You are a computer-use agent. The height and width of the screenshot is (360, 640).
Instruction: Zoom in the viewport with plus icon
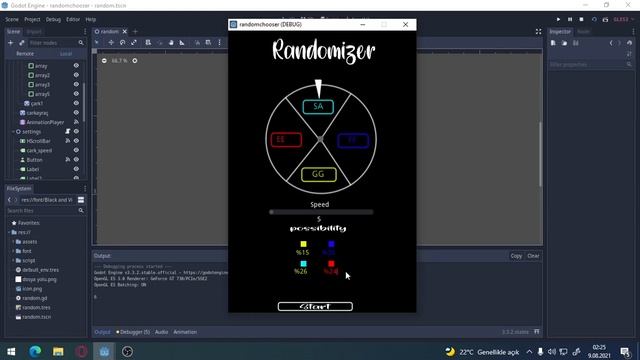point(135,60)
